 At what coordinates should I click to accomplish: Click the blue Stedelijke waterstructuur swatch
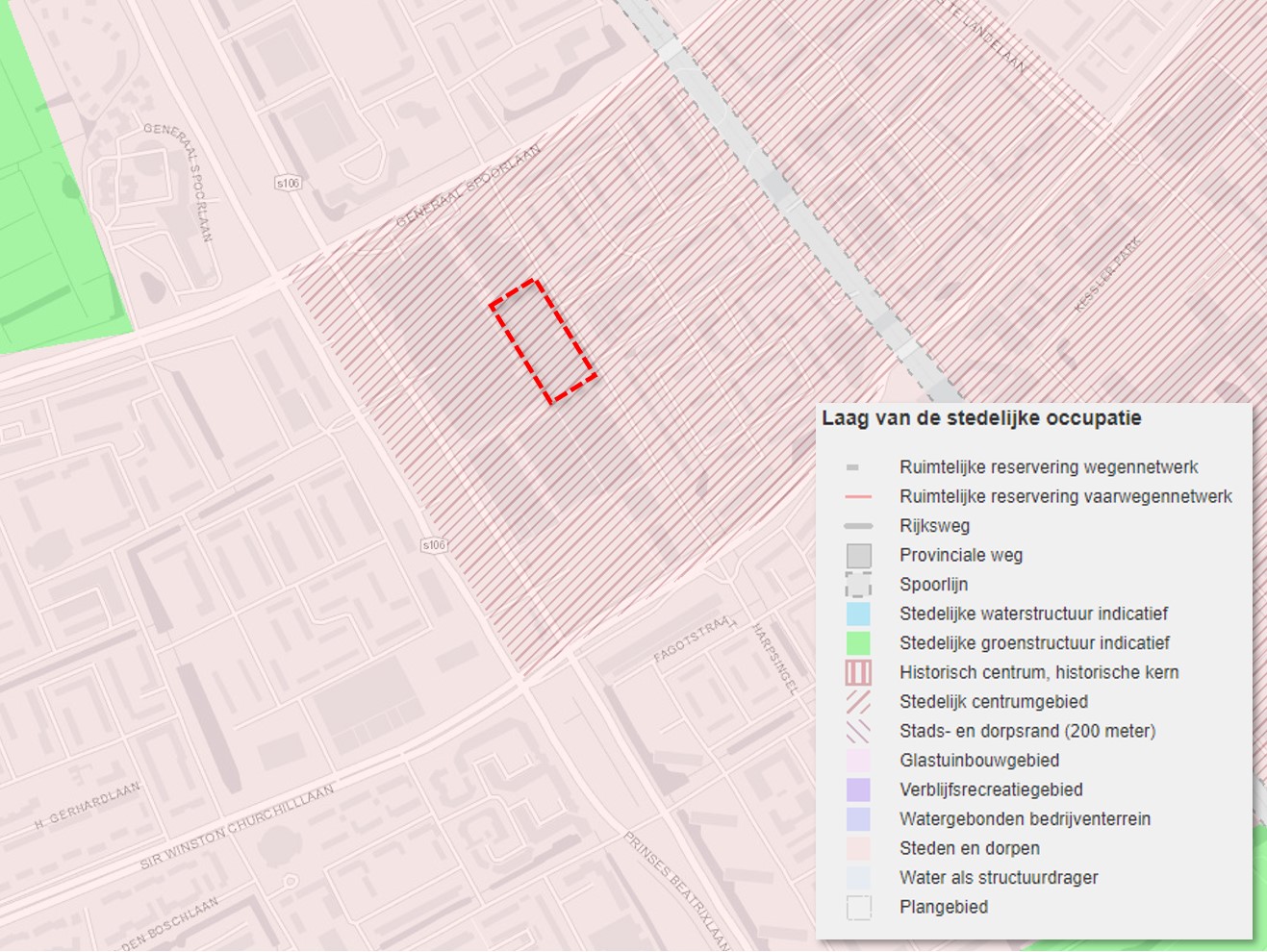pos(859,614)
